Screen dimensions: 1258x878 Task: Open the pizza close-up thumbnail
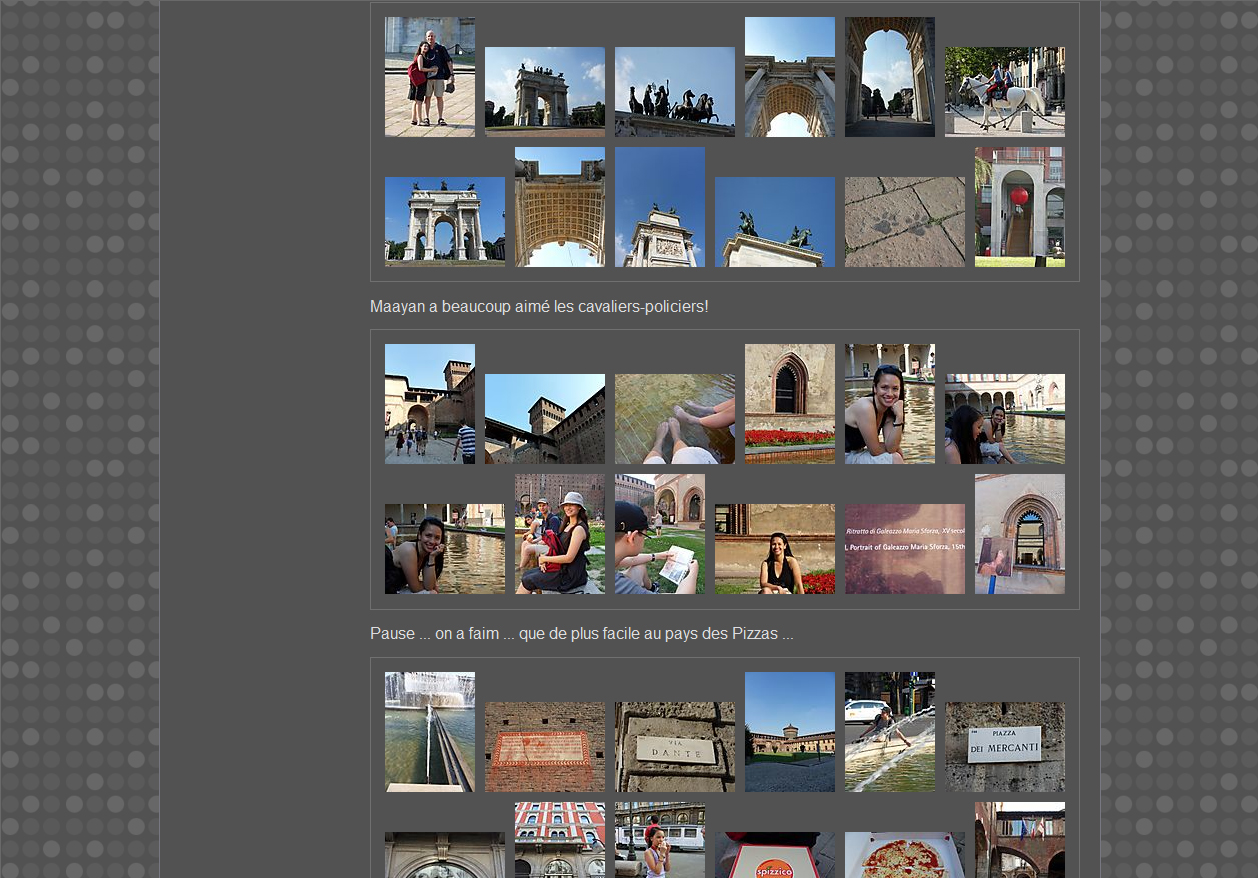(904, 855)
